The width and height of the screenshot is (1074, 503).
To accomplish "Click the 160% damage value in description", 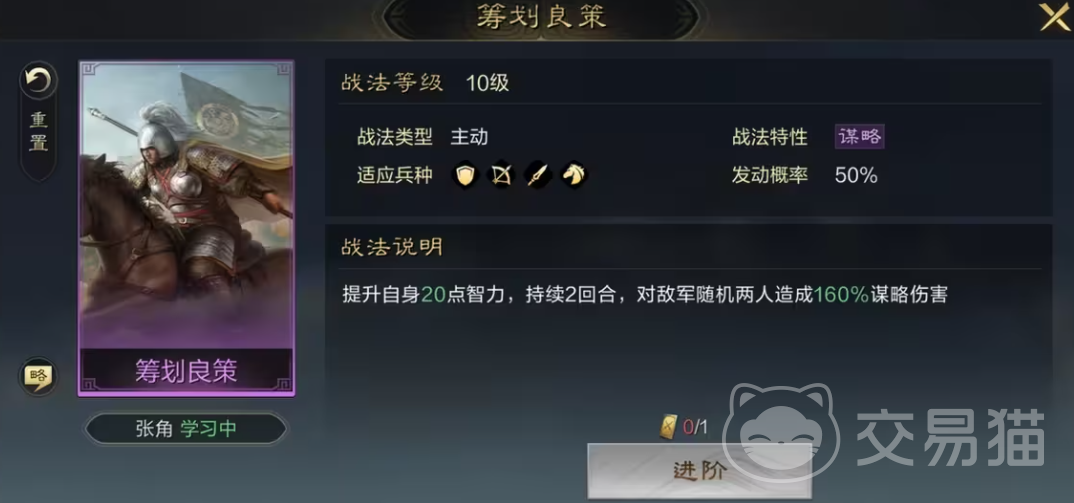I will tap(841, 295).
